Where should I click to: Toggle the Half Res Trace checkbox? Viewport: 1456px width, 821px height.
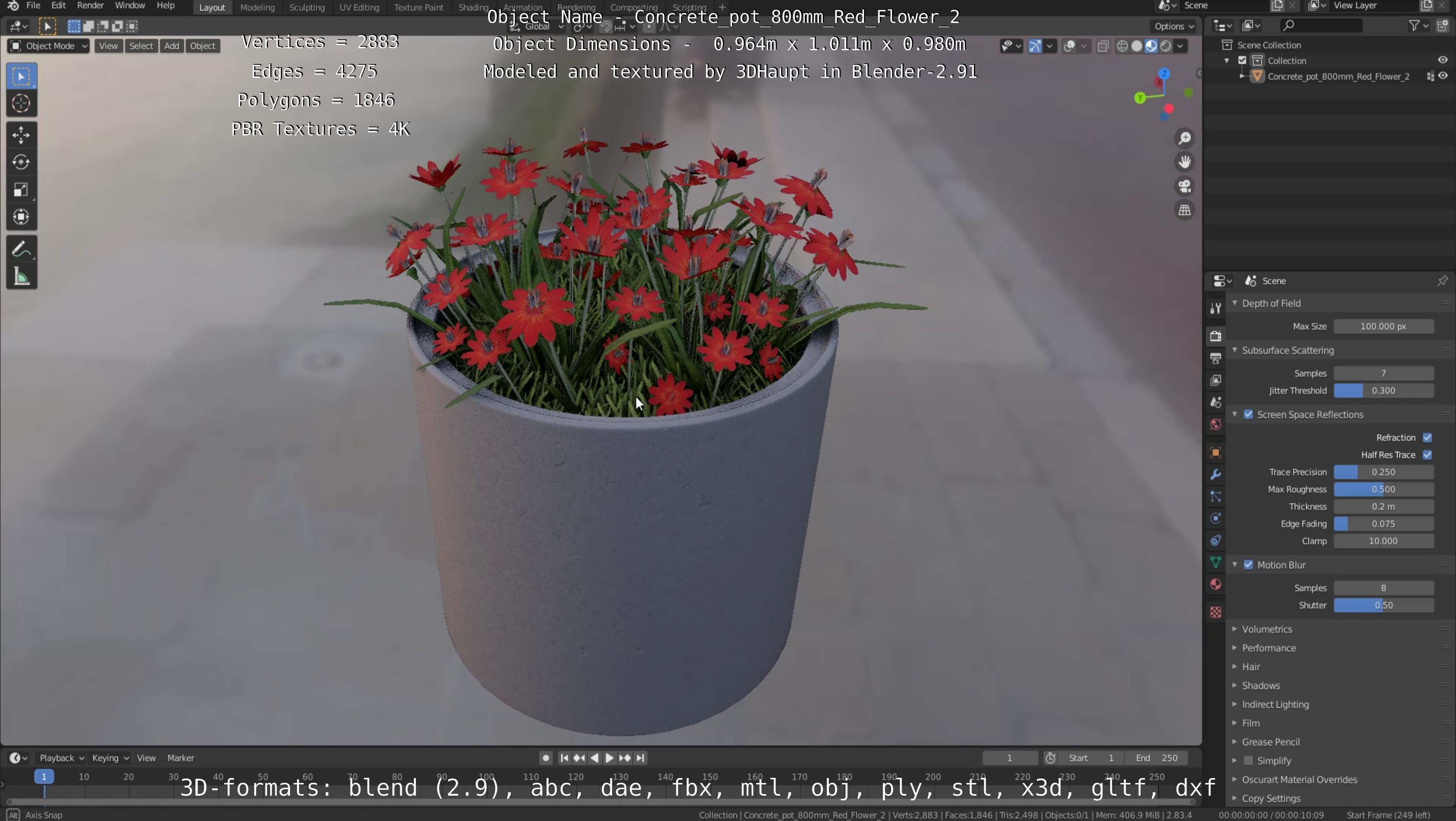point(1427,455)
